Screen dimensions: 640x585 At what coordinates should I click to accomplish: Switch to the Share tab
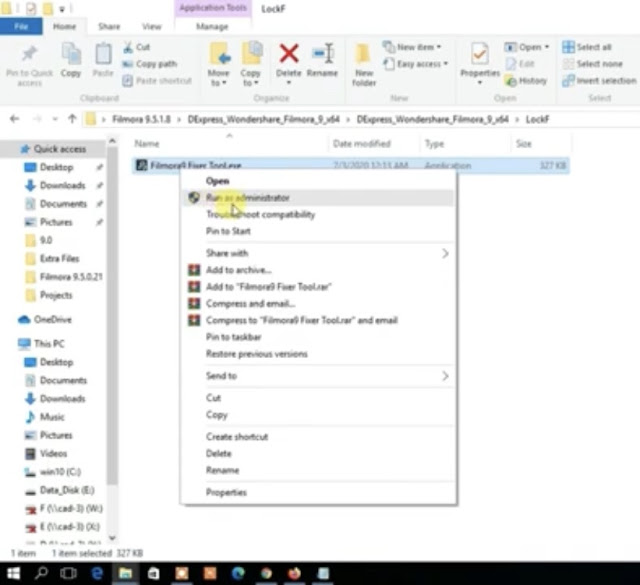click(x=109, y=27)
